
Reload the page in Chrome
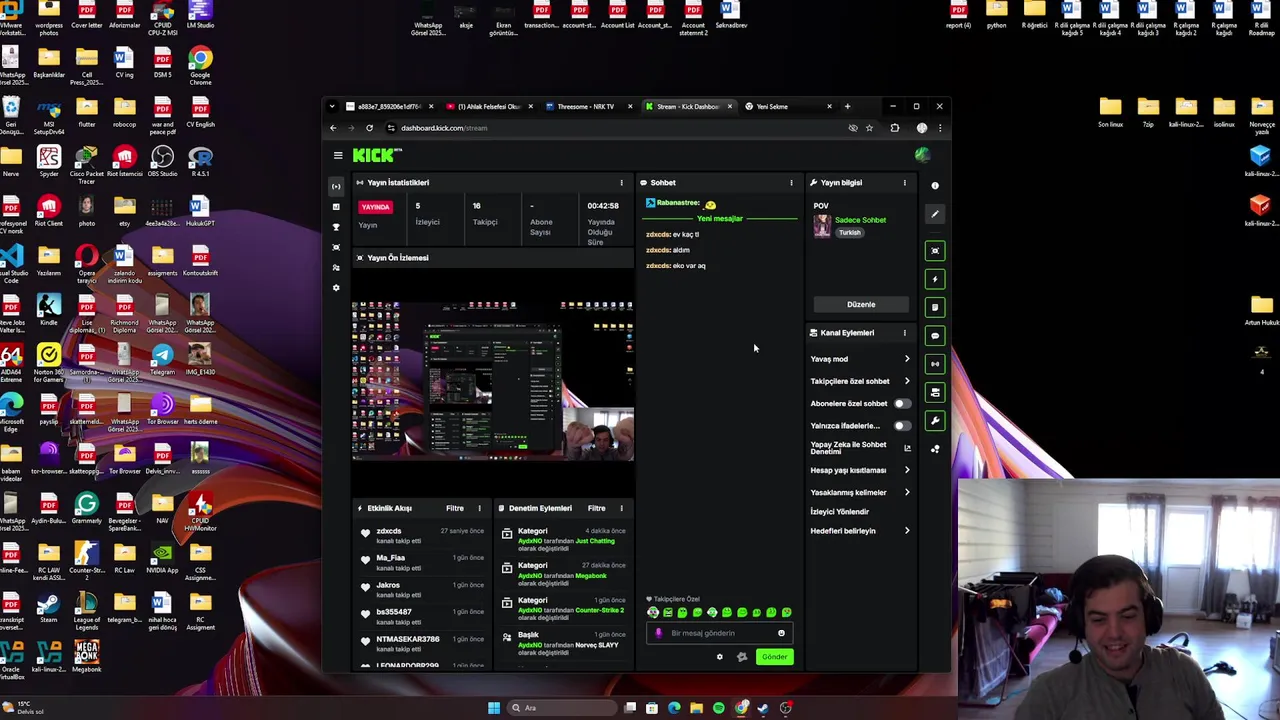point(369,128)
